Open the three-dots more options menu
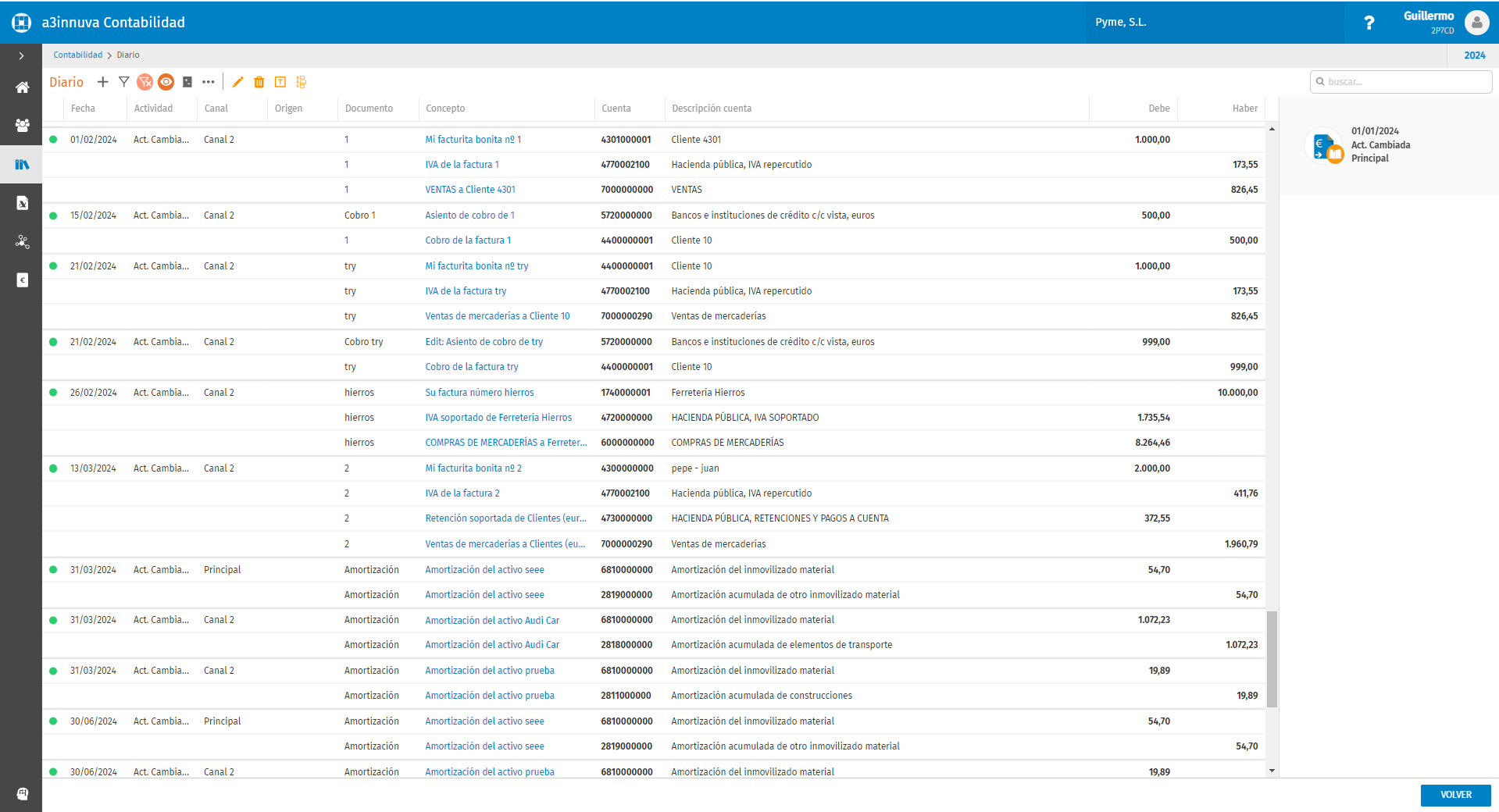The height and width of the screenshot is (812, 1499). point(208,82)
